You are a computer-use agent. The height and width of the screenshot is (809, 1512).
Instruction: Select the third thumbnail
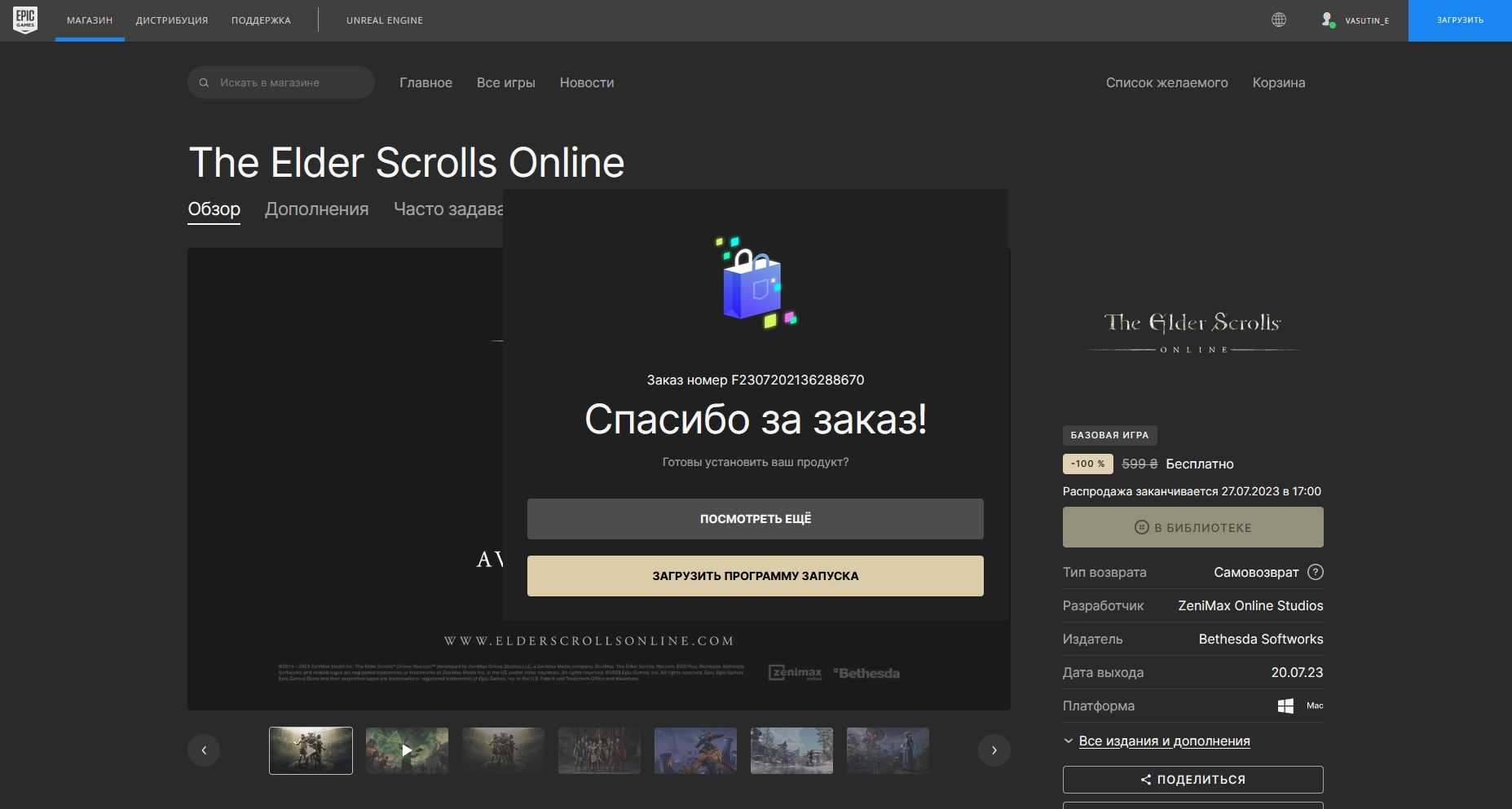(x=503, y=750)
